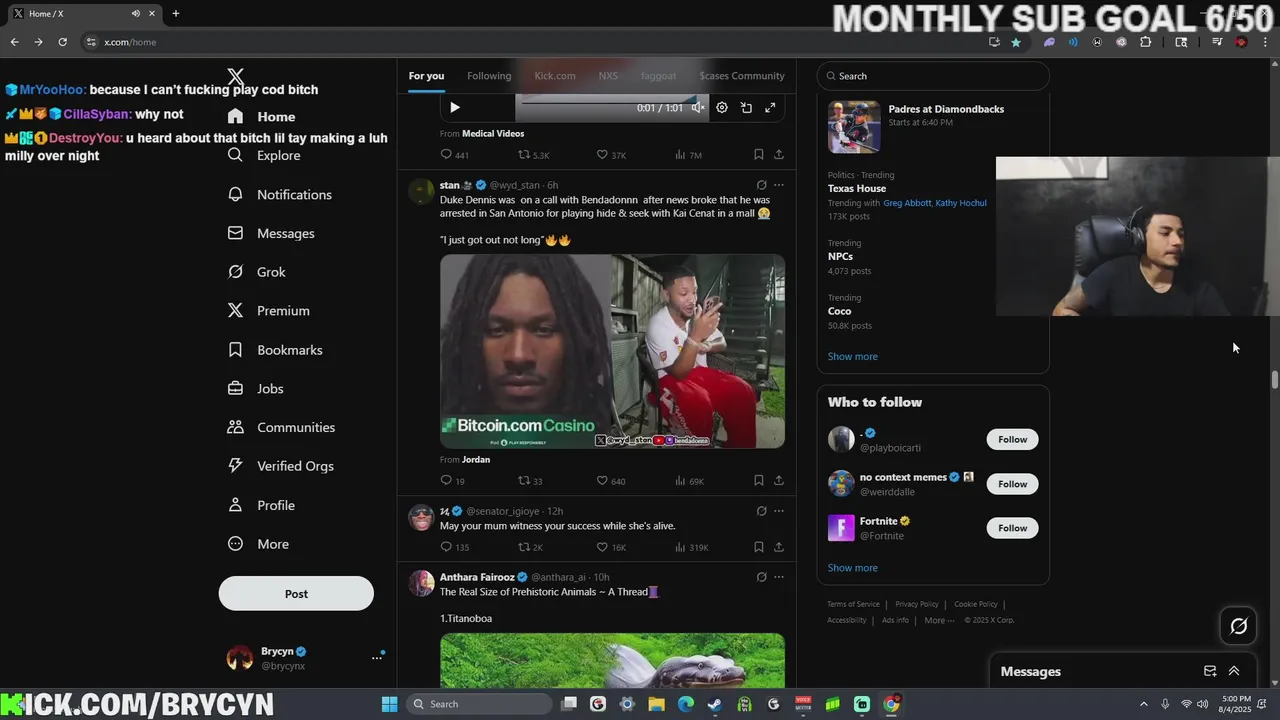
Task: Switch to the NXS tab
Action: [608, 76]
